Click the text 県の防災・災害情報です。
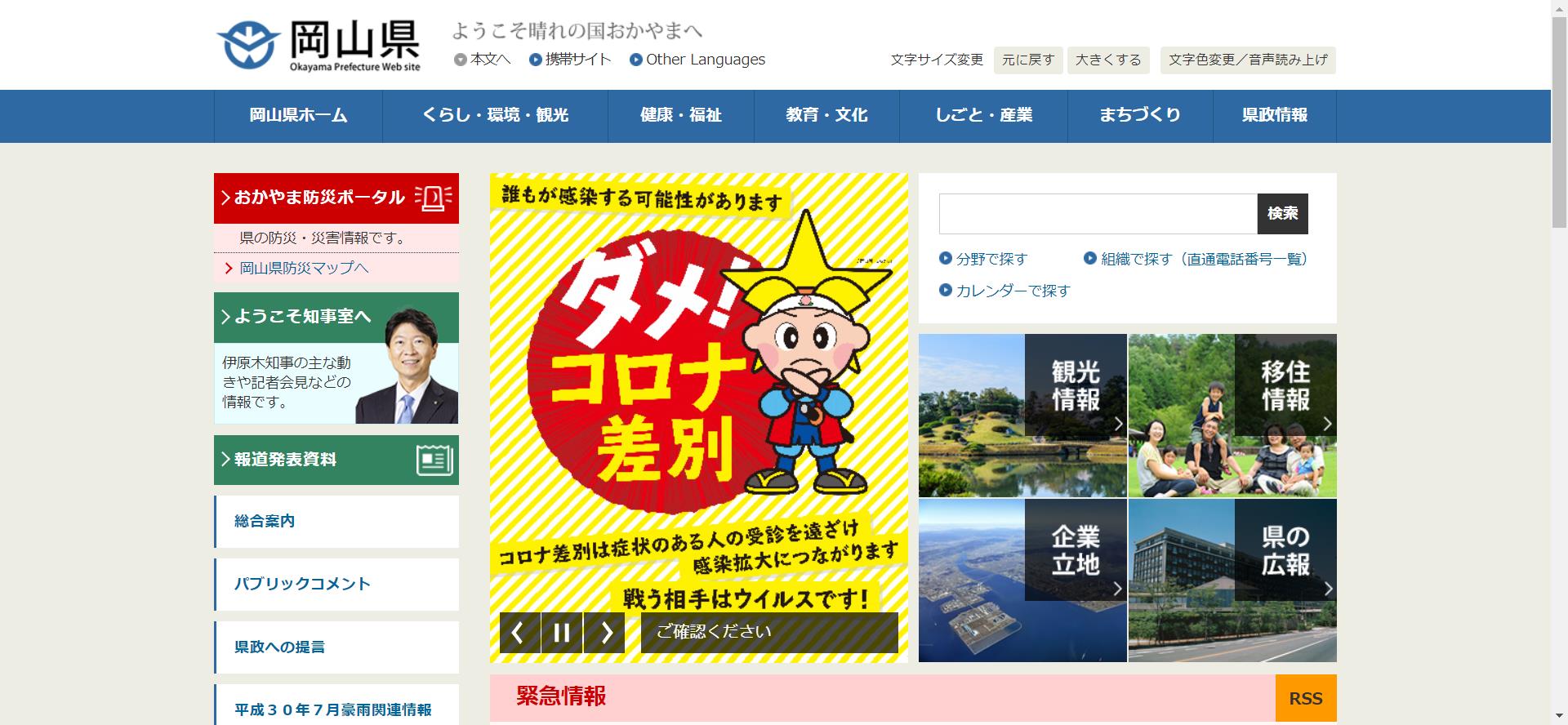Screen dimensions: 1568x725 coord(323,238)
